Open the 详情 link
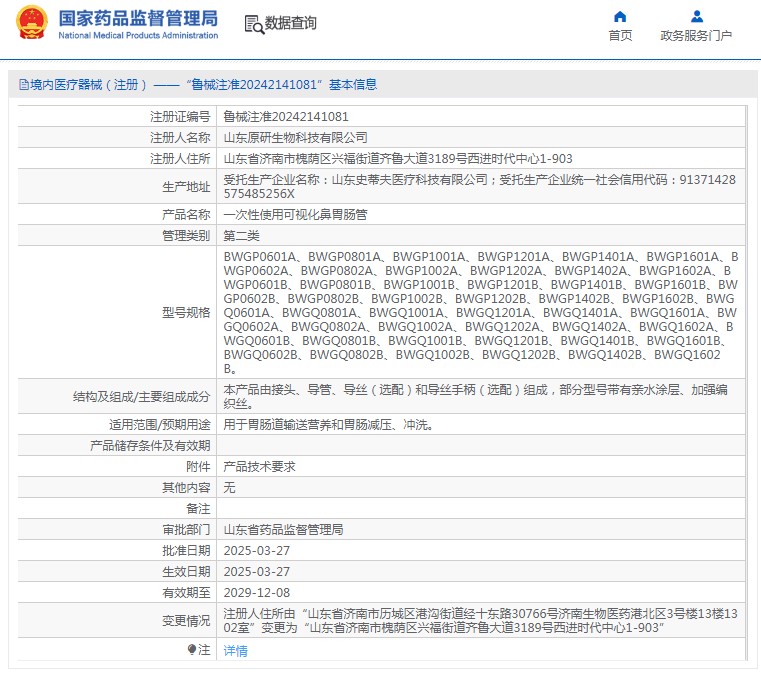Image resolution: width=761 pixels, height=676 pixels. pos(235,650)
